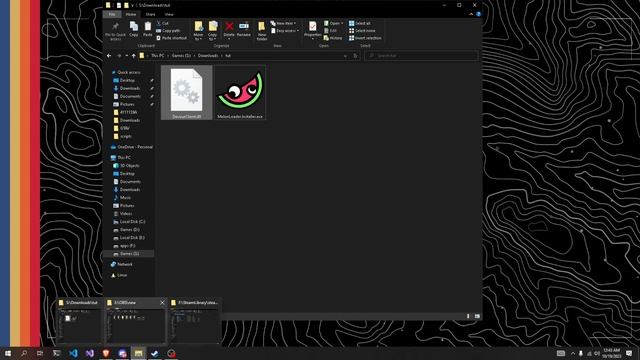Go up one folder level
The image size is (640, 360).
pos(133,56)
